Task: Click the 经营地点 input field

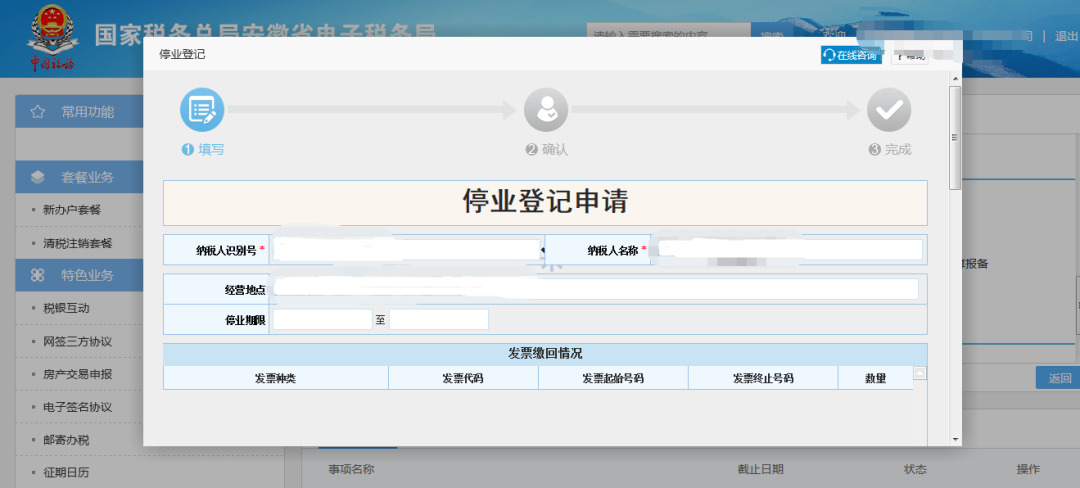Action: (x=595, y=289)
